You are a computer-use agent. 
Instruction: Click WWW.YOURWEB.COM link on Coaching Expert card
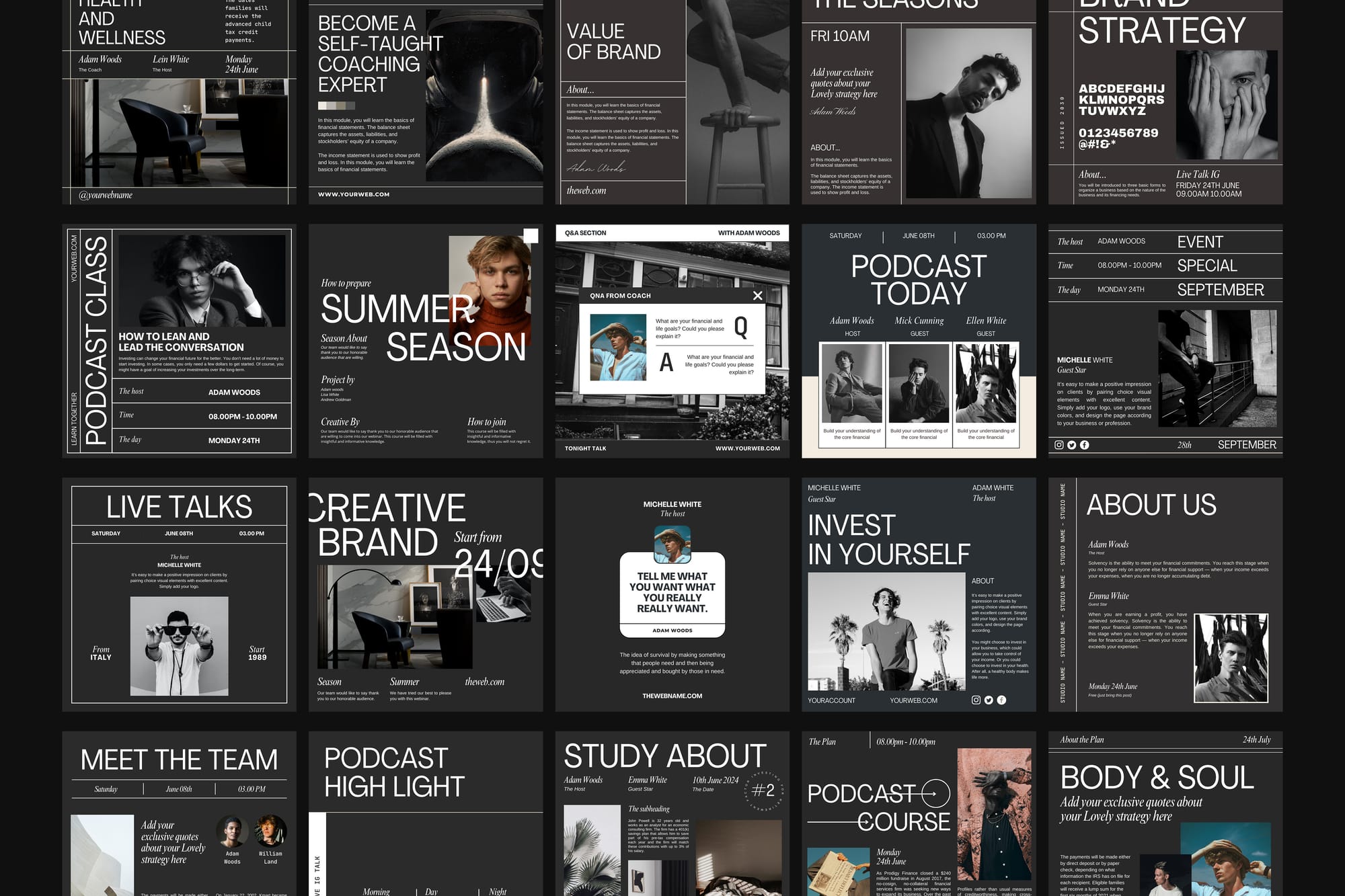pos(354,194)
